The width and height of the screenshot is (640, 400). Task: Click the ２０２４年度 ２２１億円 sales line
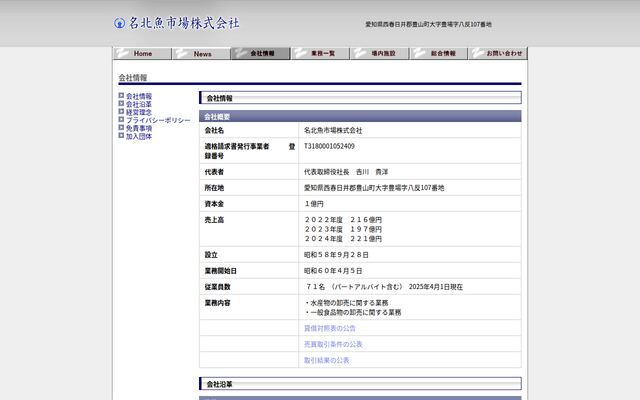click(343, 239)
